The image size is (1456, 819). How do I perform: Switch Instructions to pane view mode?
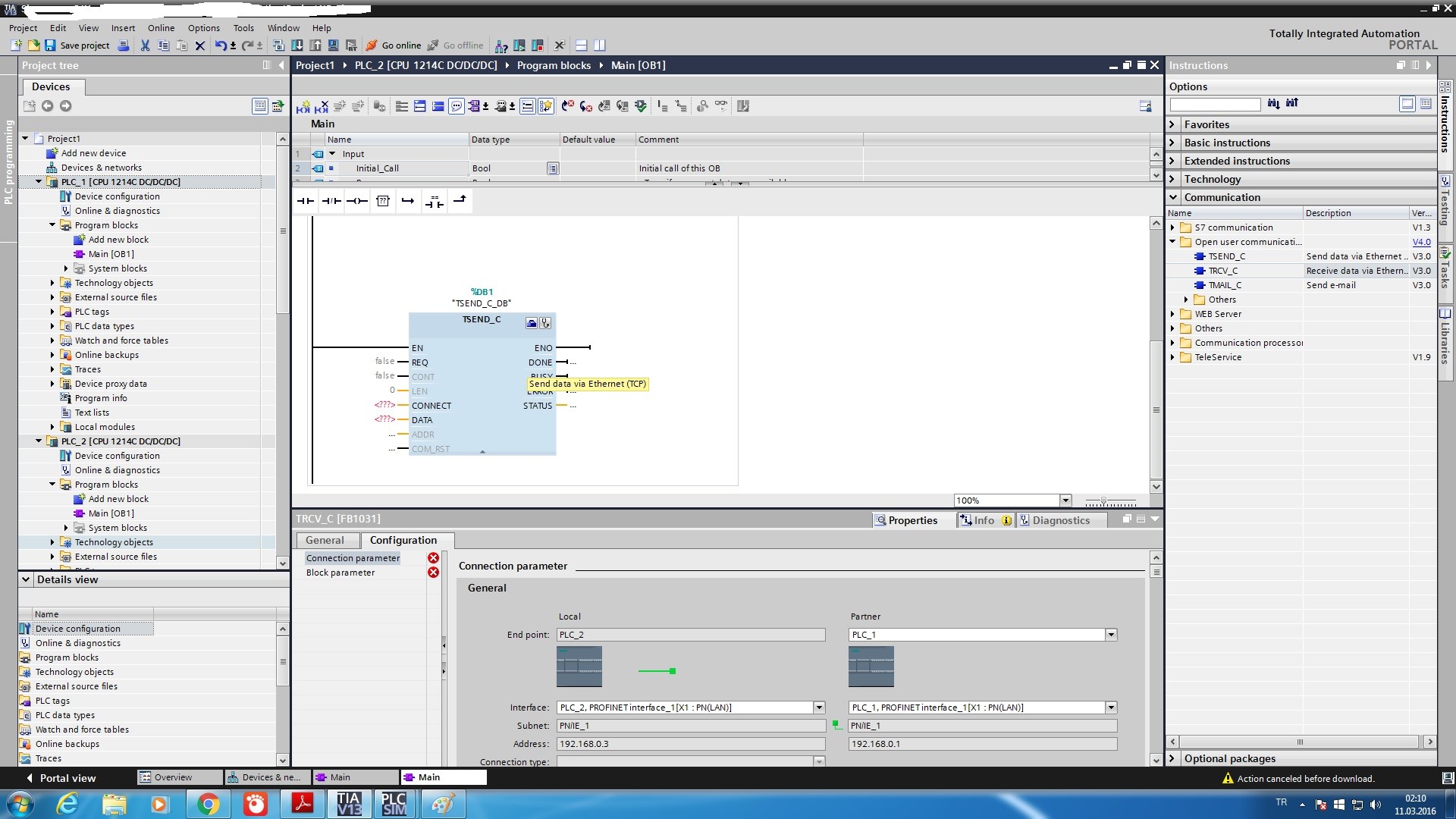[1407, 104]
